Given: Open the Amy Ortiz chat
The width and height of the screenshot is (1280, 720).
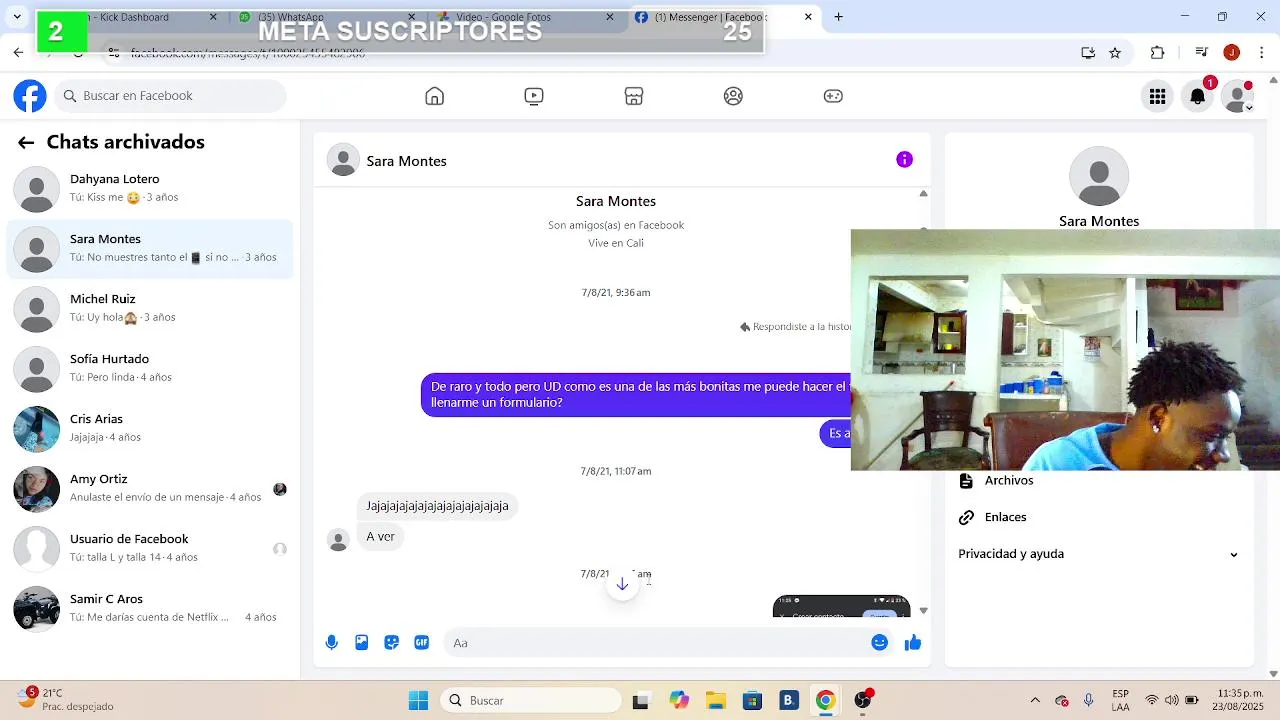Looking at the screenshot, I should (x=150, y=488).
